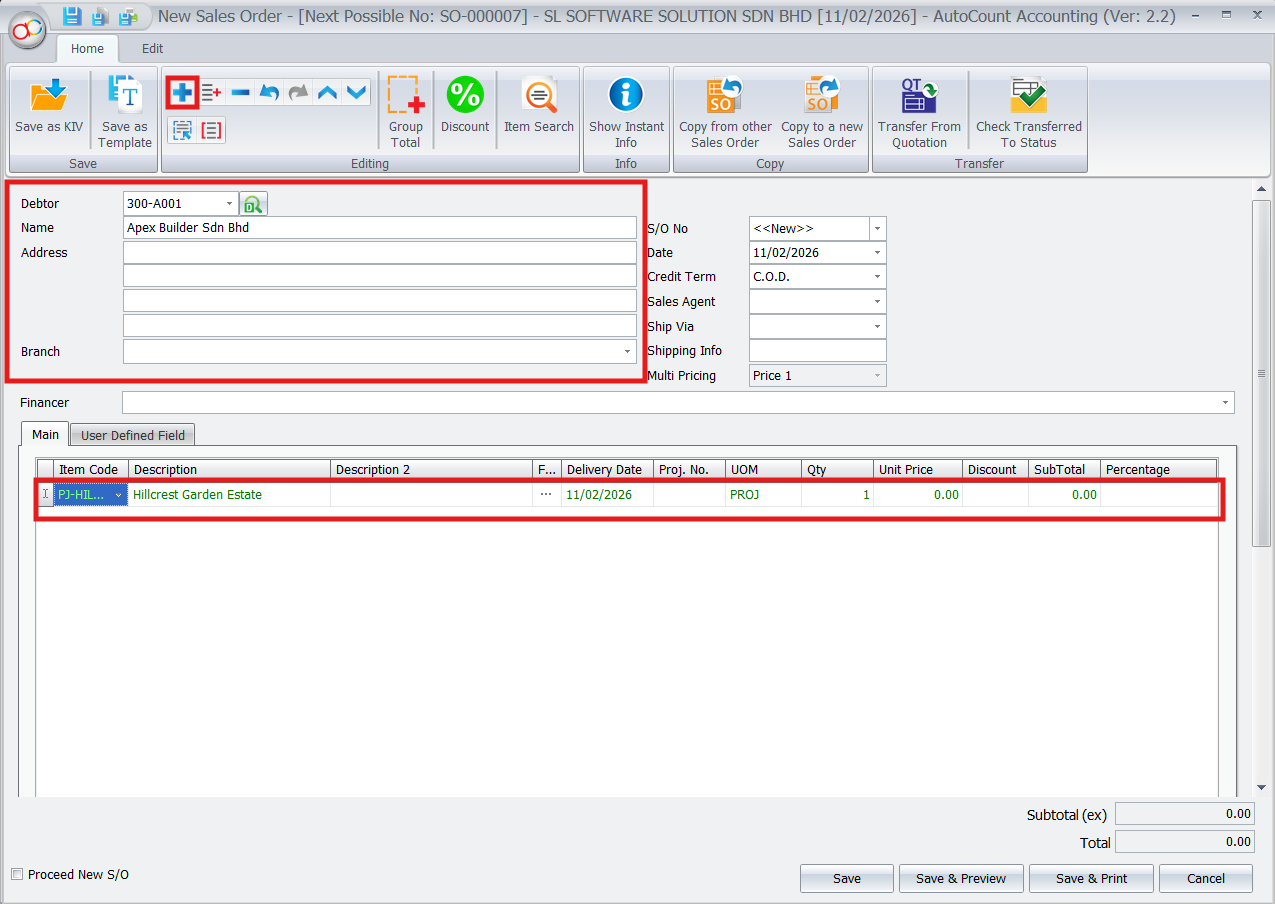Expand the Credit Term dropdown
Viewport: 1275px width, 904px height.
[x=877, y=277]
